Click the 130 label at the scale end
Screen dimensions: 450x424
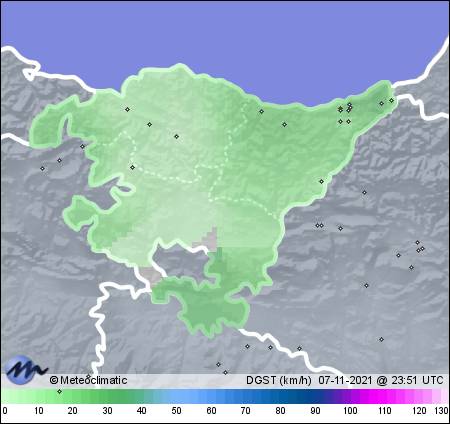pyautogui.click(x=441, y=411)
